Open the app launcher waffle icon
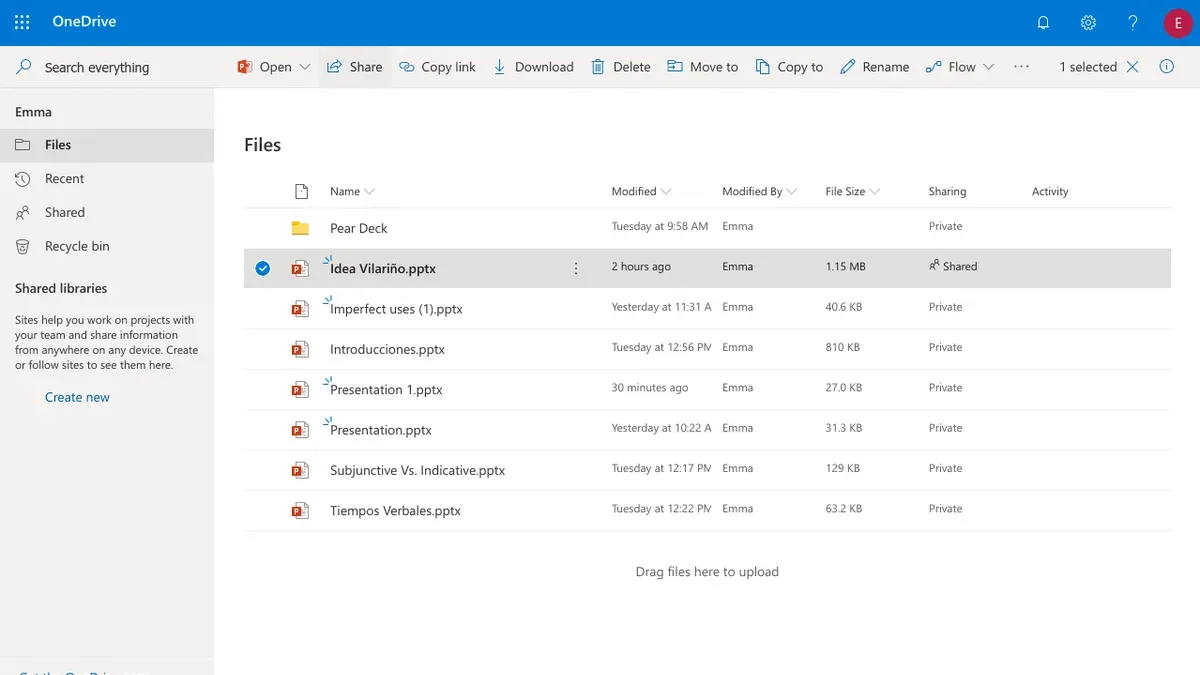Viewport: 1200px width, 675px height. [x=22, y=22]
